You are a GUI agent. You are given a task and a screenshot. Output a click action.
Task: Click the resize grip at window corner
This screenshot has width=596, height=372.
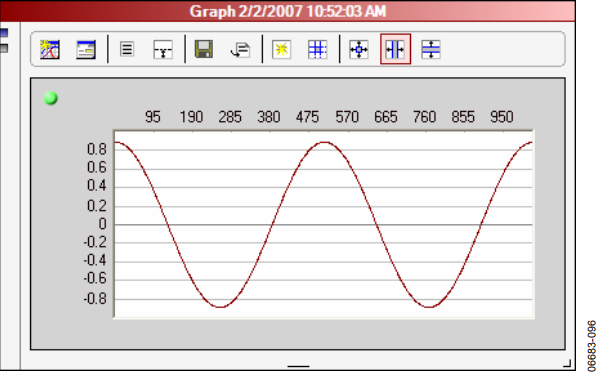567,363
